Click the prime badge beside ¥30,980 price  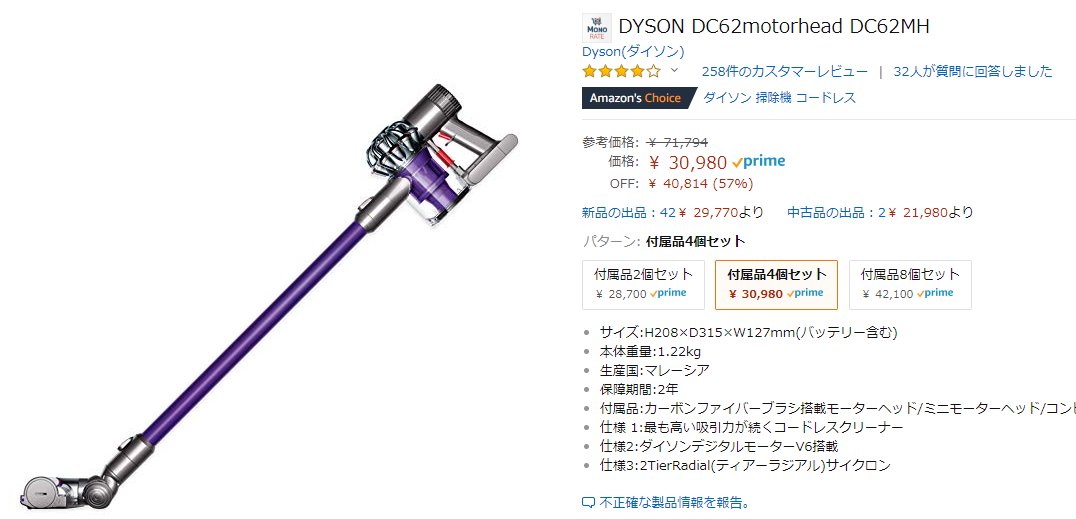click(x=758, y=162)
